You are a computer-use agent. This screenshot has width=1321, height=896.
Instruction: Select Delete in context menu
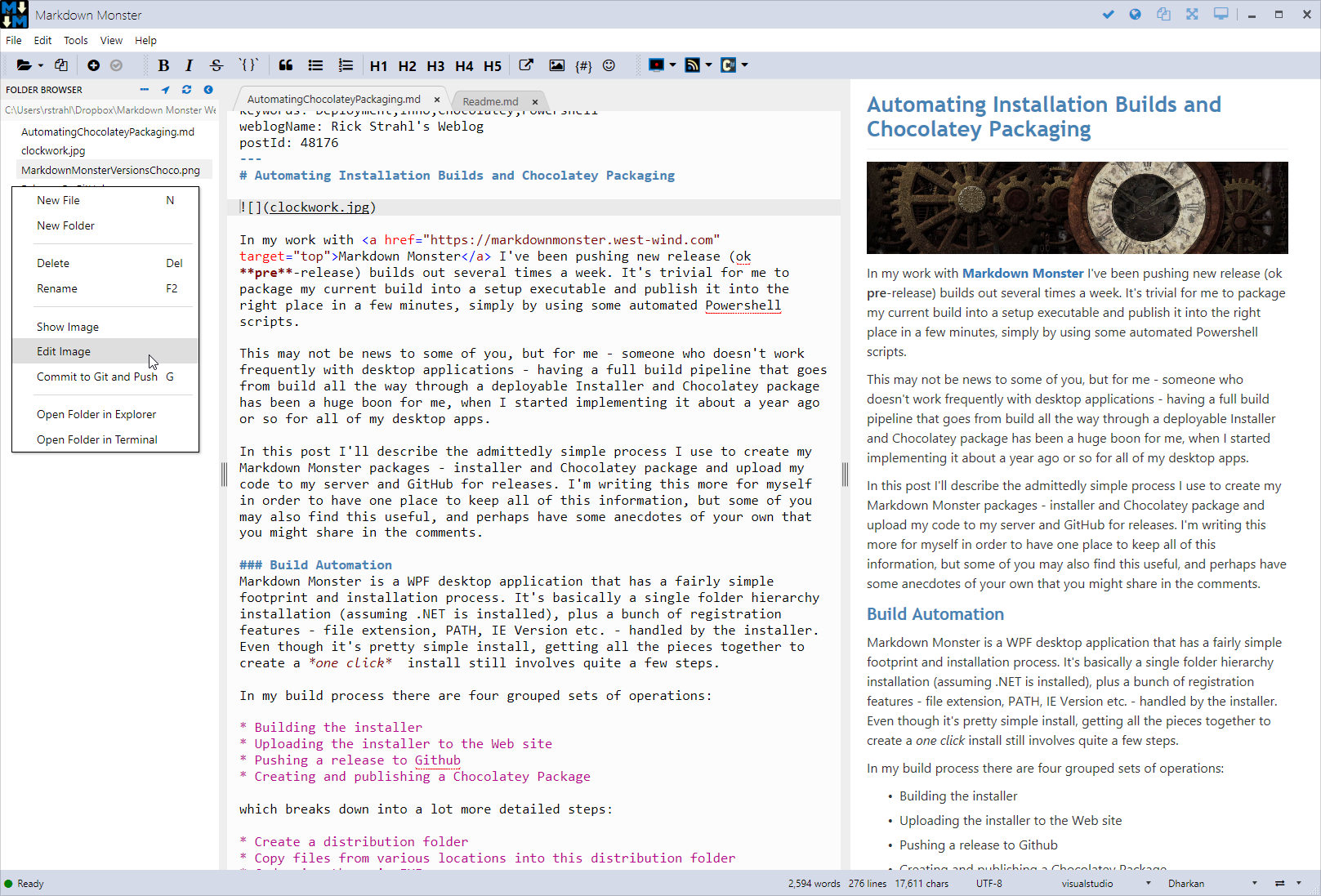click(x=105, y=263)
